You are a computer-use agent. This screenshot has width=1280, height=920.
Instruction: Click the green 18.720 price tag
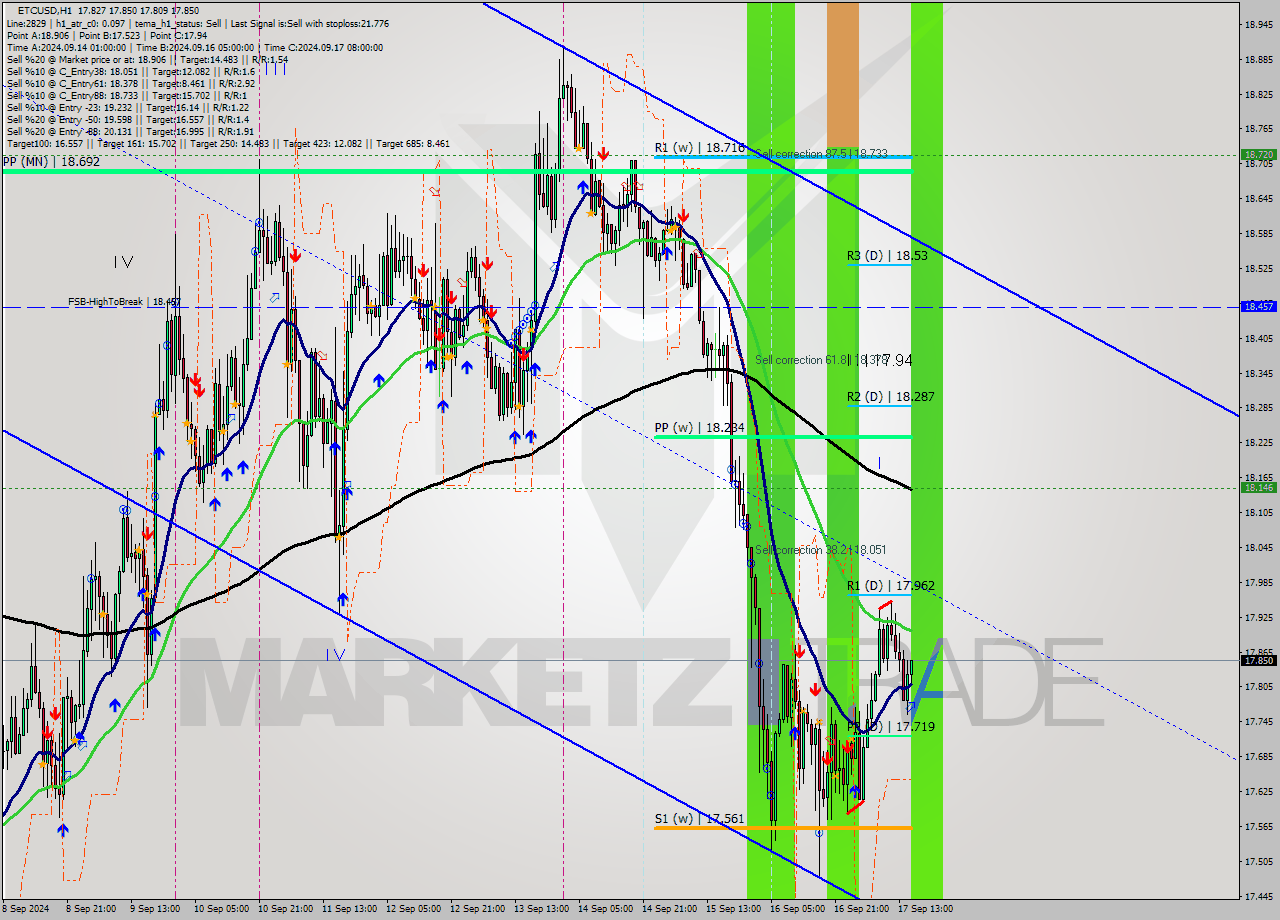(1258, 155)
